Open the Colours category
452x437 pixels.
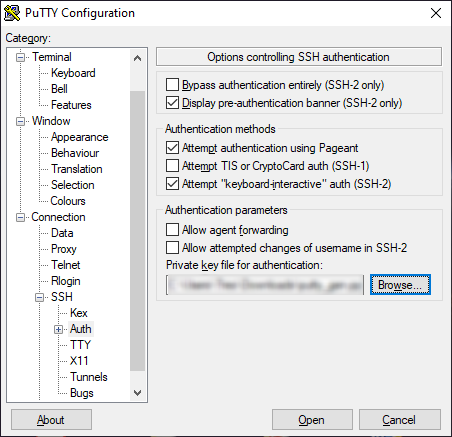click(x=68, y=201)
